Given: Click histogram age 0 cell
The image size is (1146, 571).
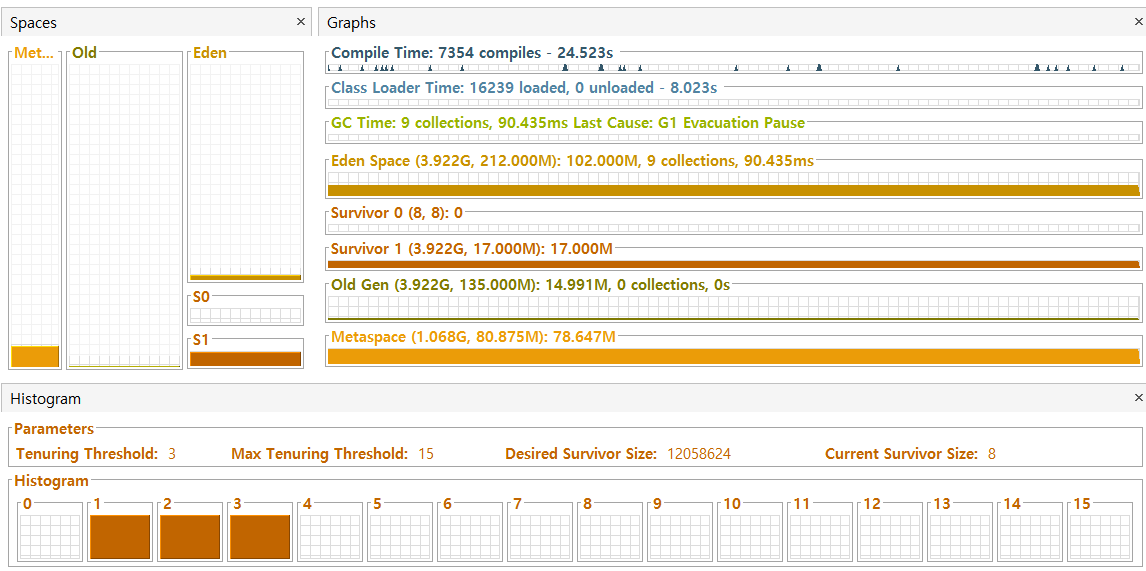Looking at the screenshot, I should pyautogui.click(x=50, y=536).
